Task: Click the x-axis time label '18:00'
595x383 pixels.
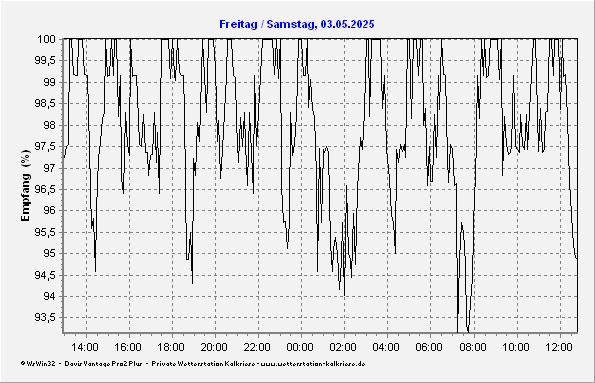Action: tap(171, 347)
